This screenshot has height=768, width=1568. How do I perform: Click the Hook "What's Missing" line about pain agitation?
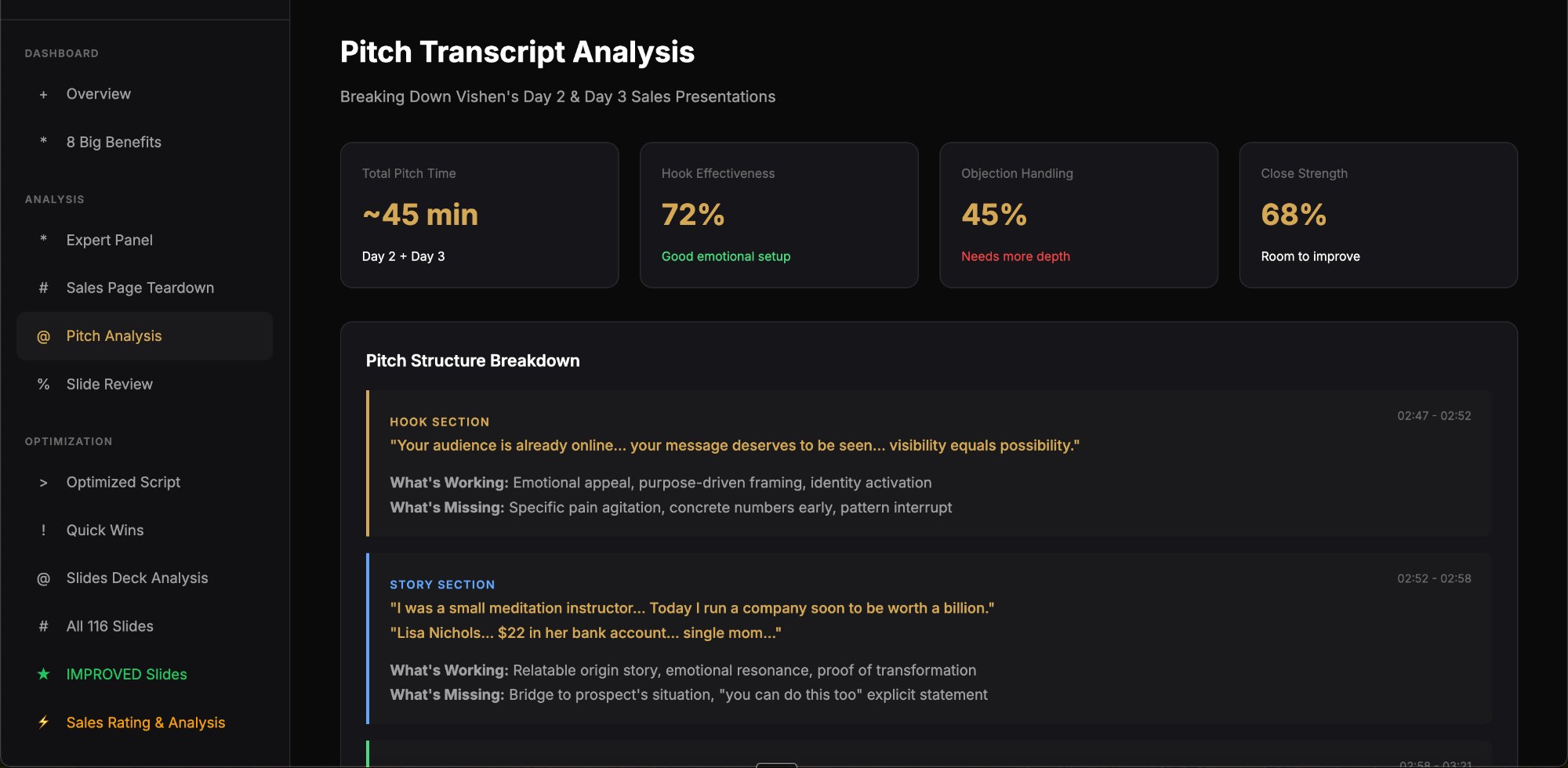click(x=671, y=507)
